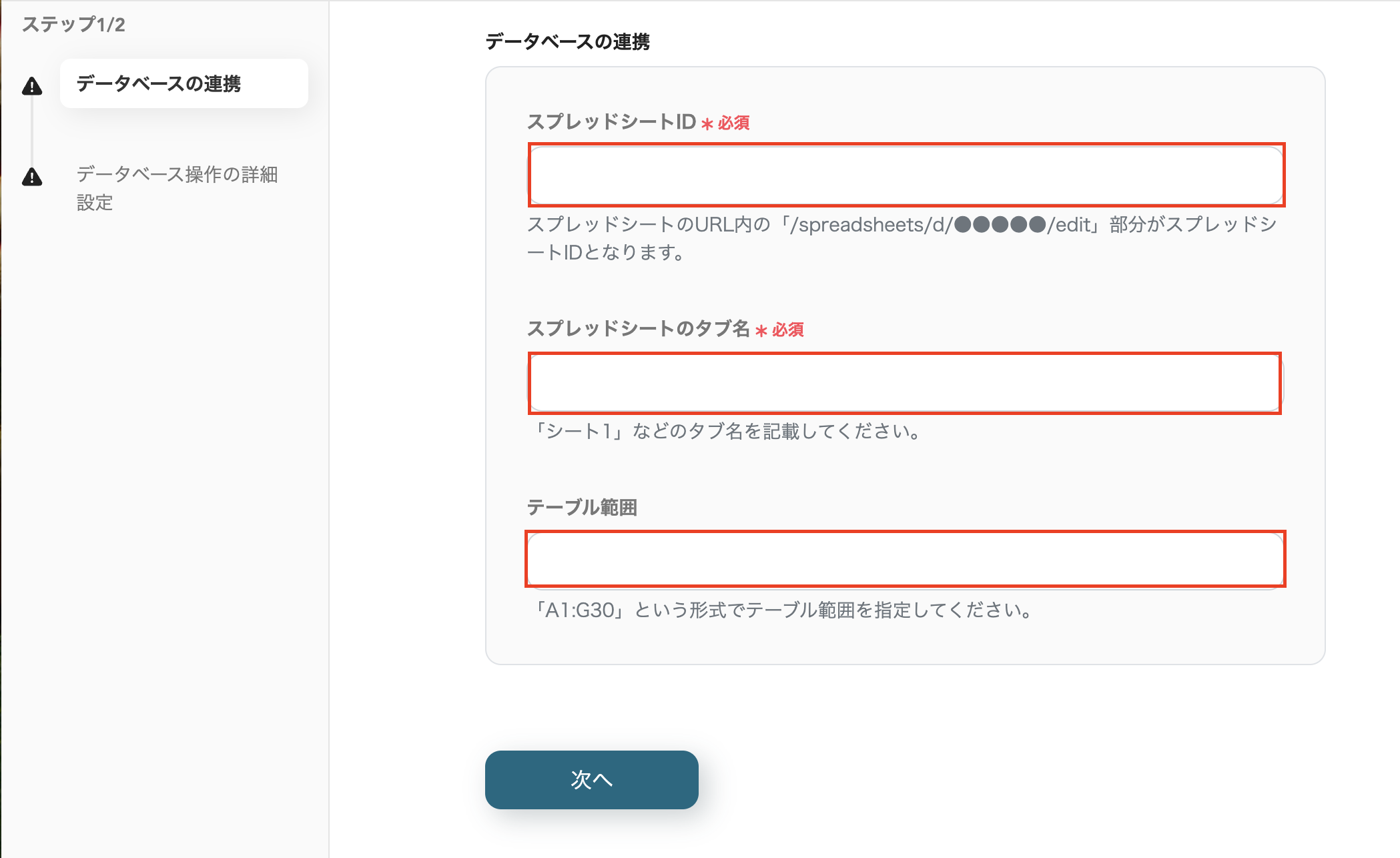Click inside the スプレッドシートID input field

point(906,175)
